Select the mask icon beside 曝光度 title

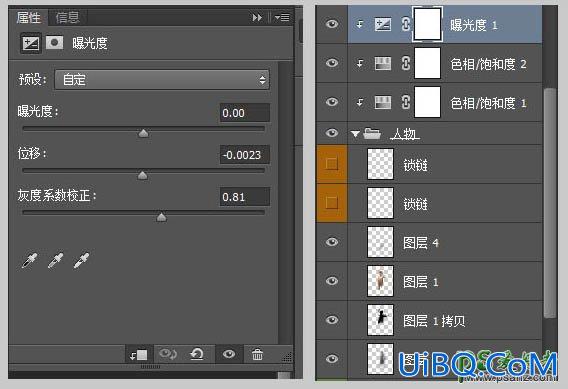pyautogui.click(x=55, y=43)
